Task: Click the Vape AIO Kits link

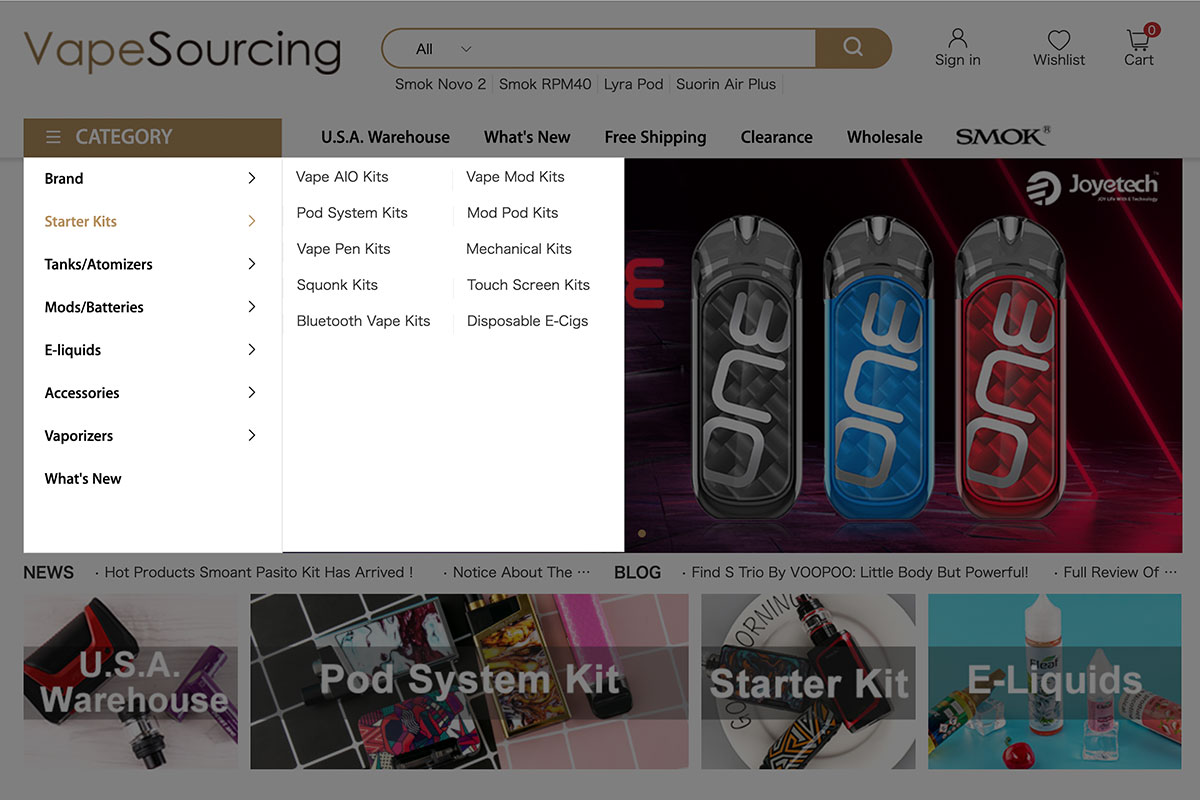Action: [x=342, y=177]
